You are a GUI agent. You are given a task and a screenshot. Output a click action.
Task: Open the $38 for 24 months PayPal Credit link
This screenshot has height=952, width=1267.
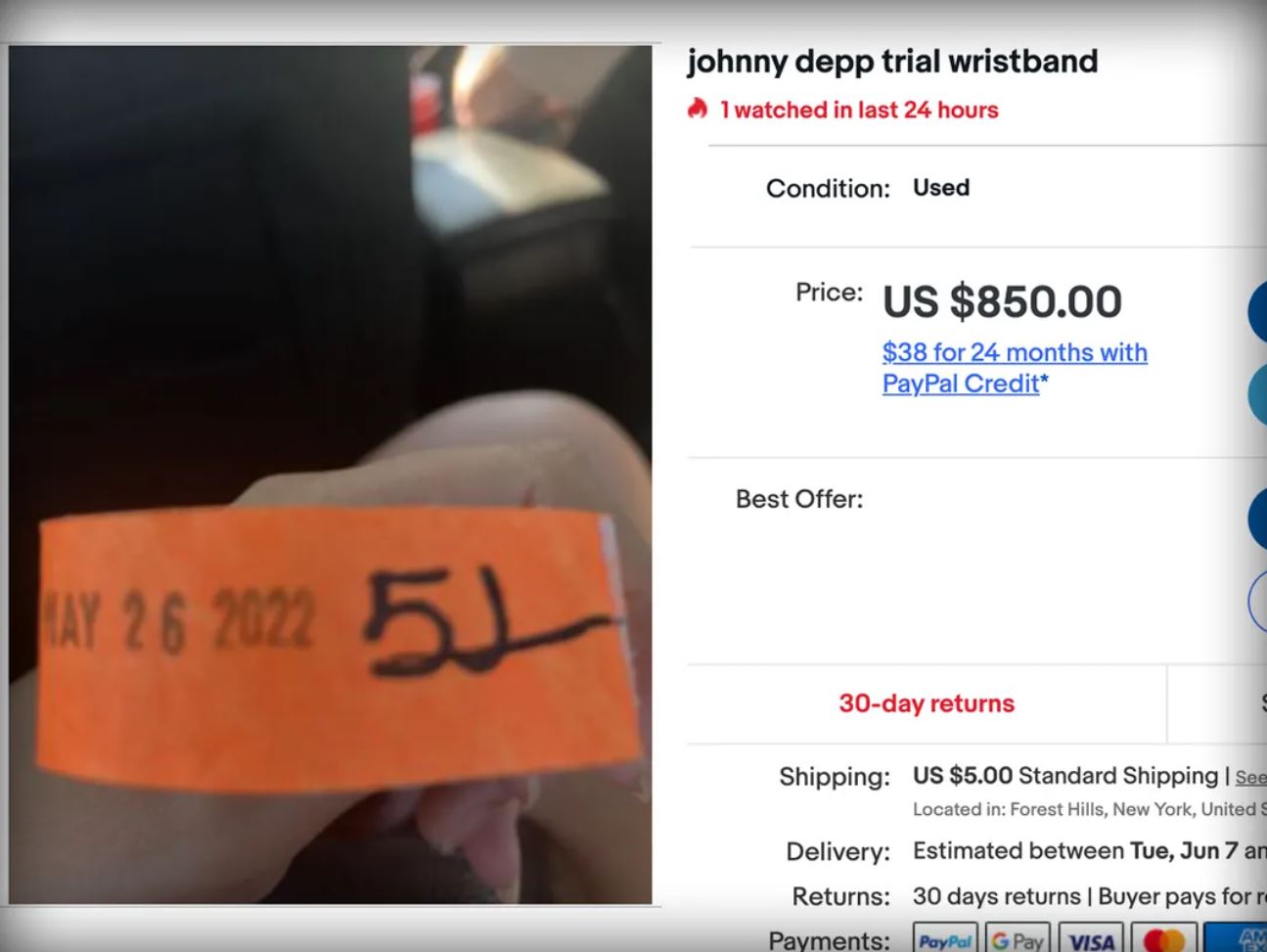point(1015,367)
